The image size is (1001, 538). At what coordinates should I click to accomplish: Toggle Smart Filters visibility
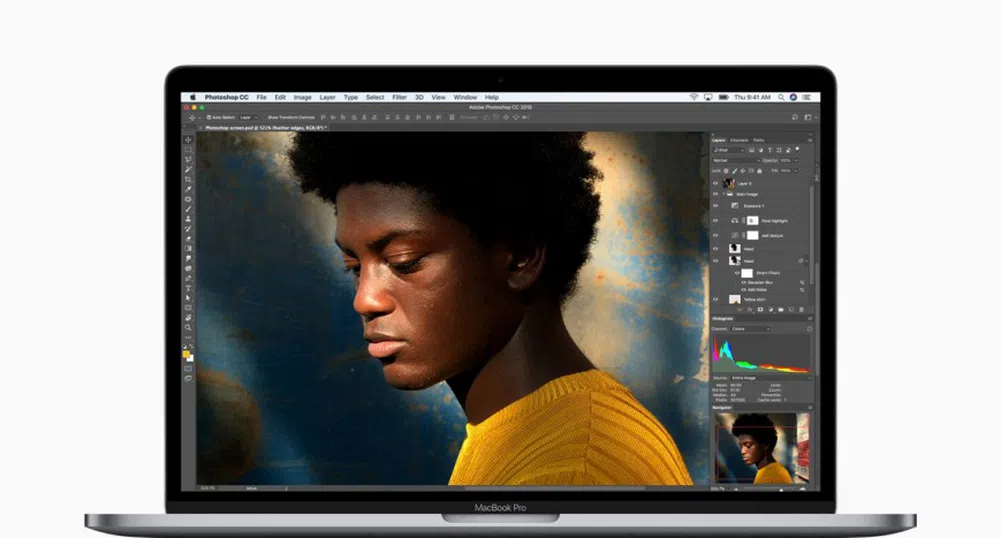pos(737,273)
